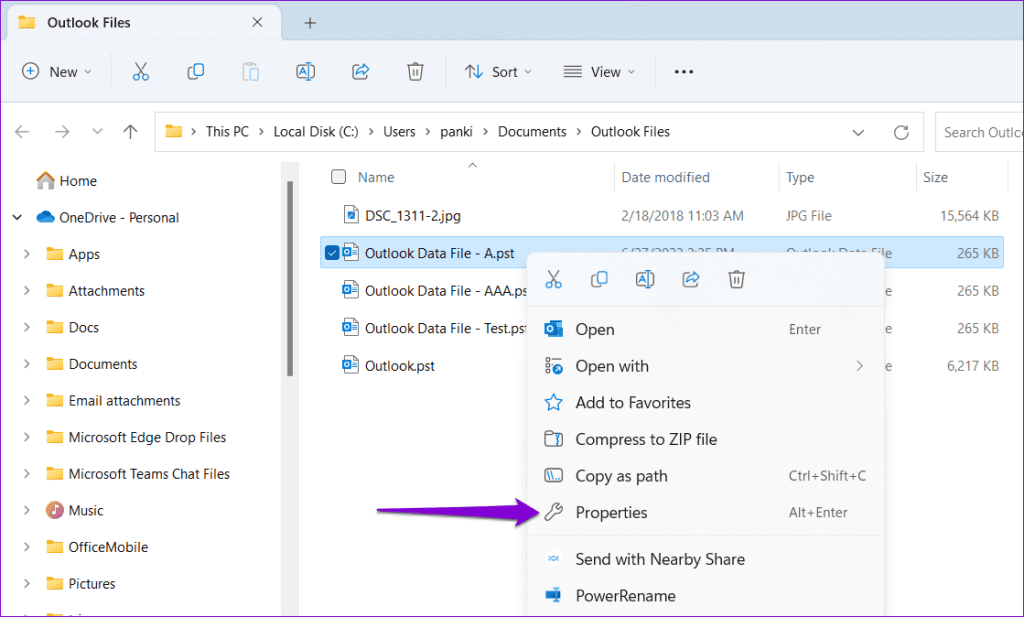Click the Cut scissors icon in the context menu
1024x617 pixels.
tap(553, 279)
